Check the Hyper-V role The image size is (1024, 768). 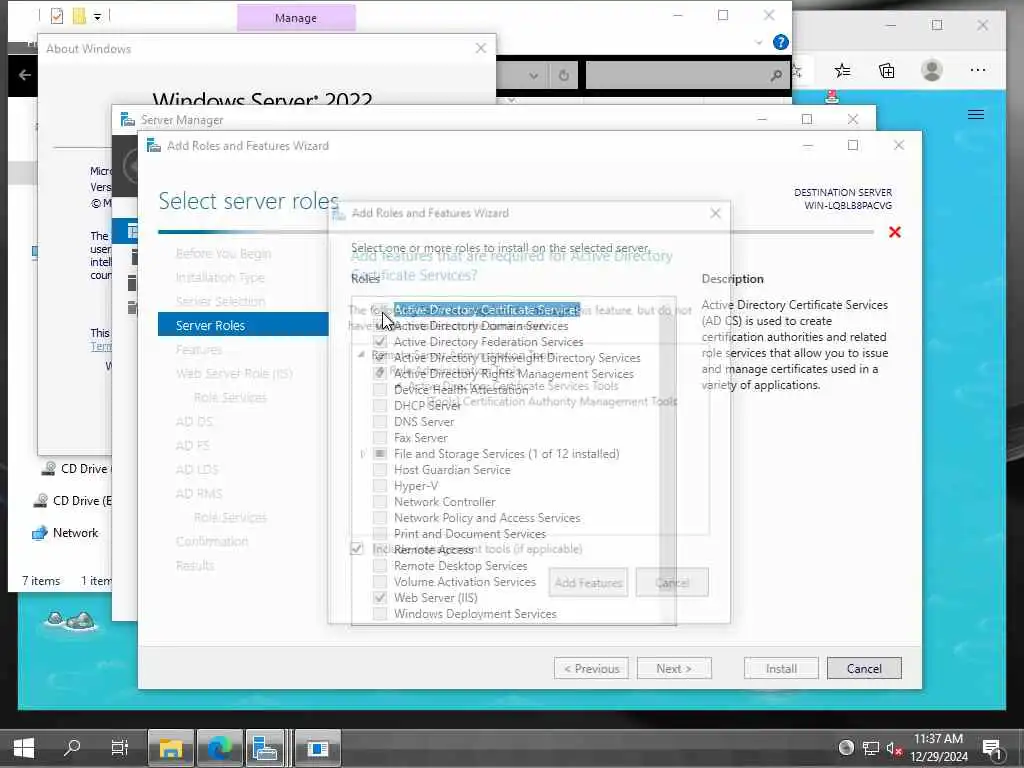tap(380, 486)
